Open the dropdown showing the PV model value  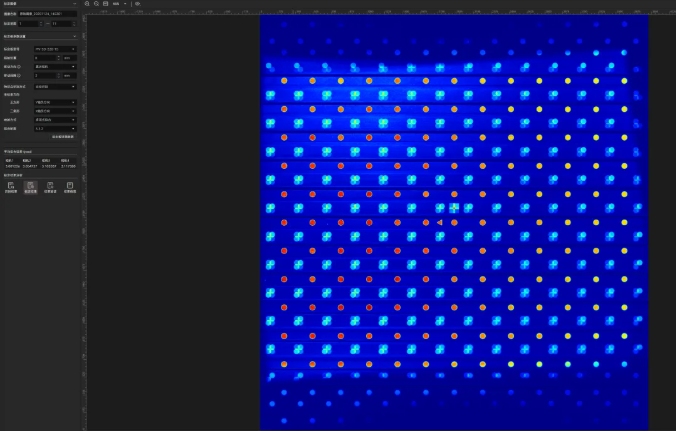point(54,48)
